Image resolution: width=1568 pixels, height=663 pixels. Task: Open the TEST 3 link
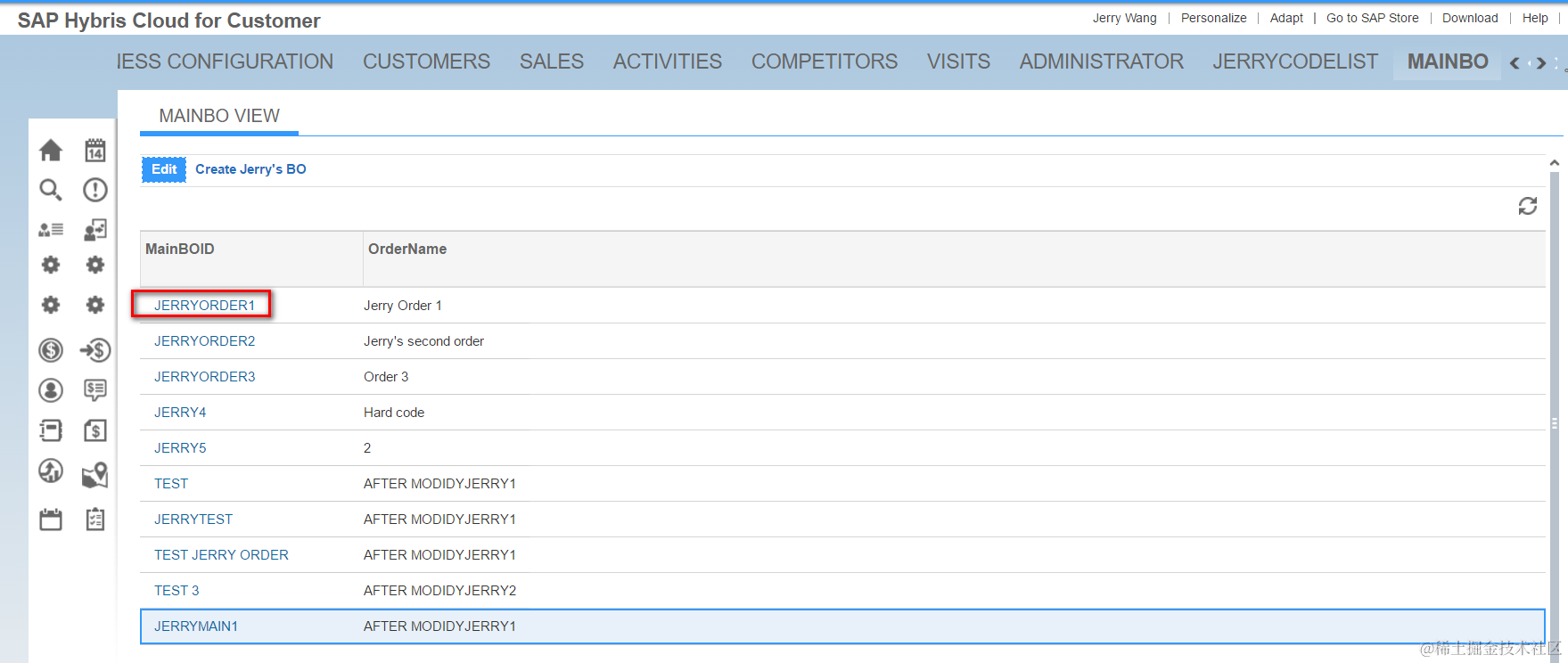coord(177,591)
